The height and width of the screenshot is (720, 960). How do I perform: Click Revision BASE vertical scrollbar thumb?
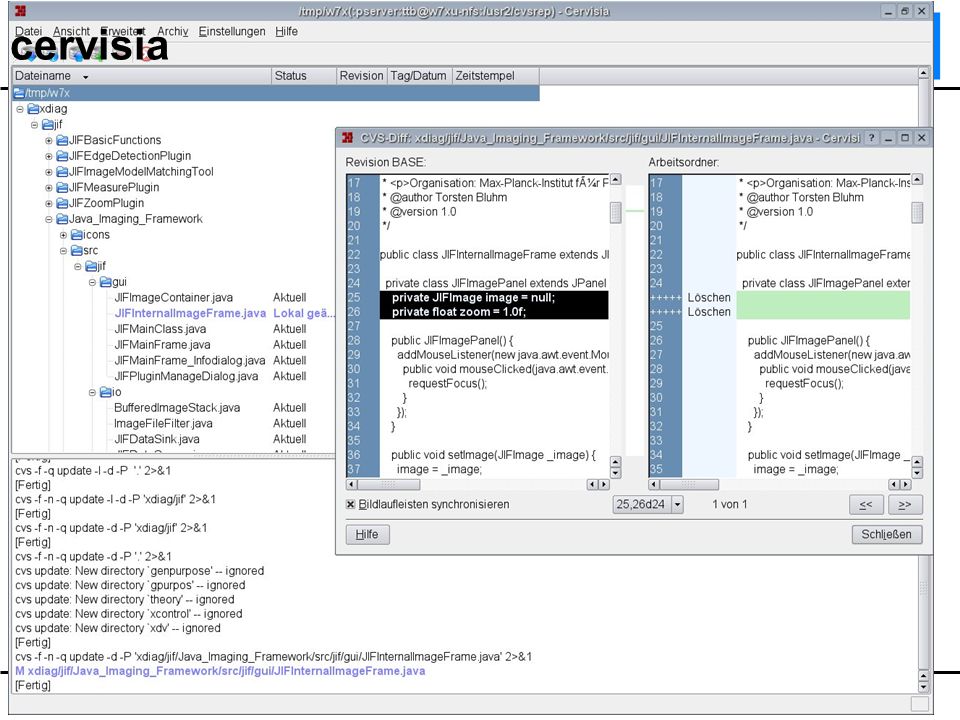click(616, 213)
